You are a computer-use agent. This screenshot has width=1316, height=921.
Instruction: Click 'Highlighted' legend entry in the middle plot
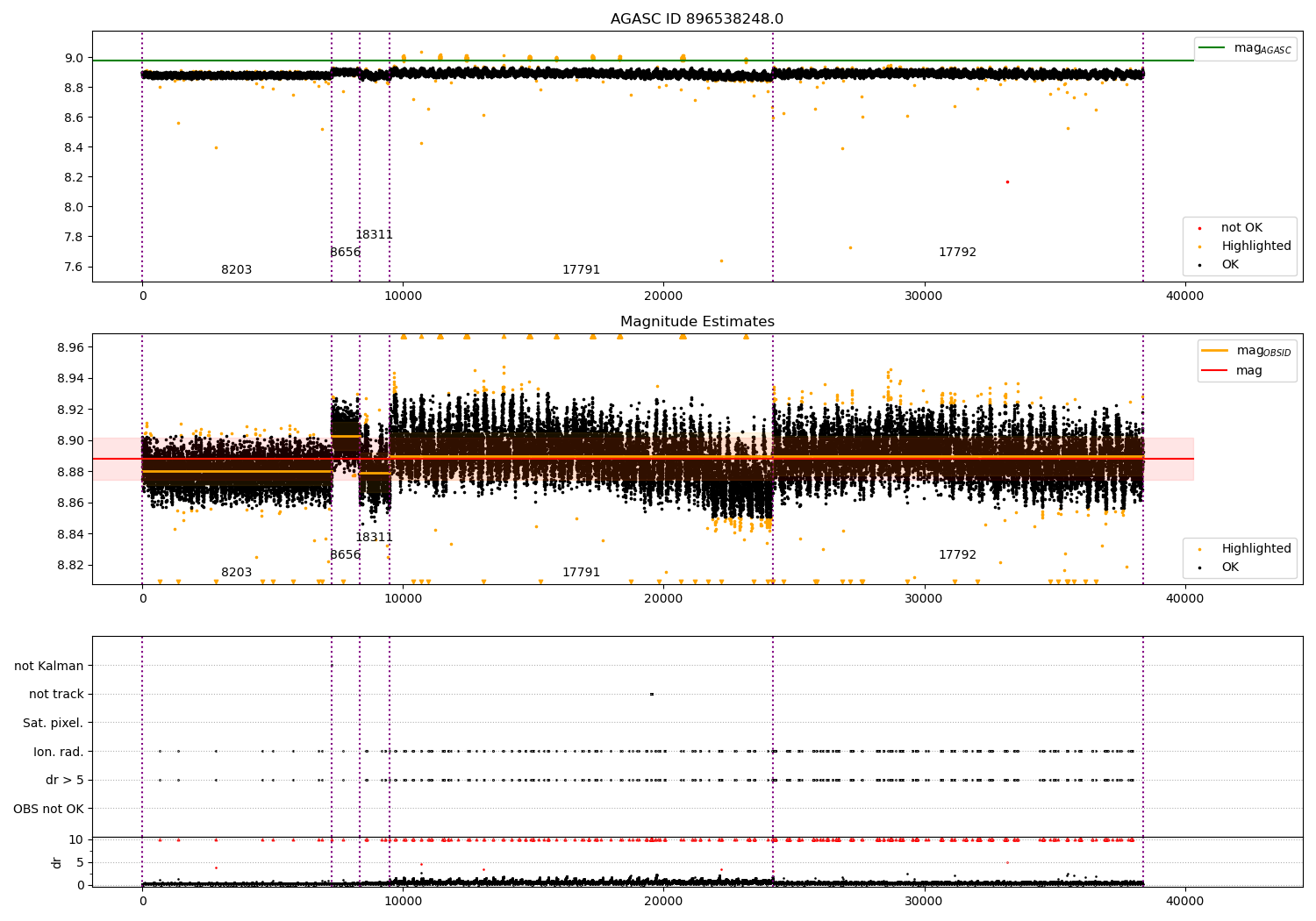point(1245,549)
